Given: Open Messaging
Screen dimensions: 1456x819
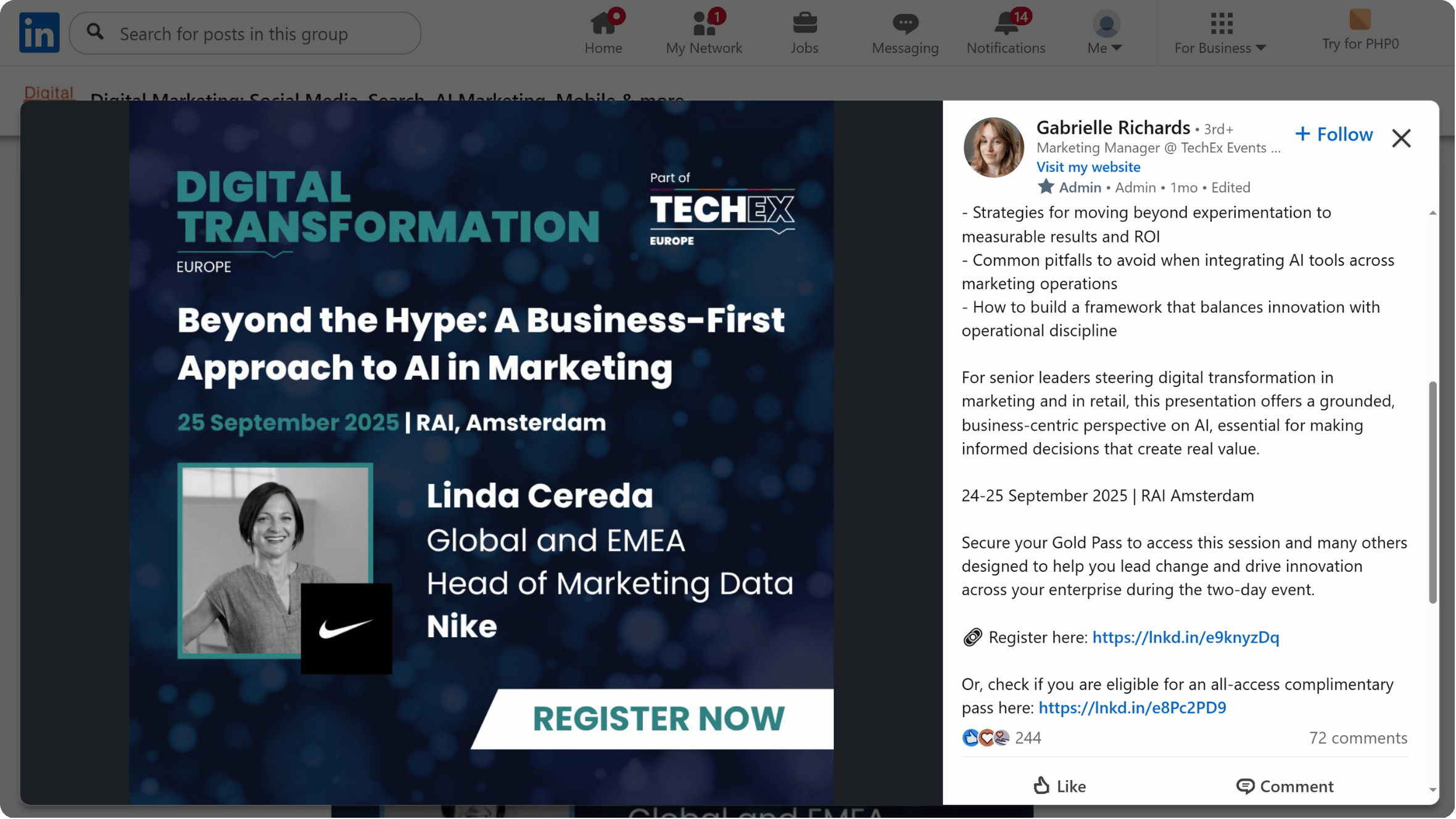Looking at the screenshot, I should tap(904, 32).
